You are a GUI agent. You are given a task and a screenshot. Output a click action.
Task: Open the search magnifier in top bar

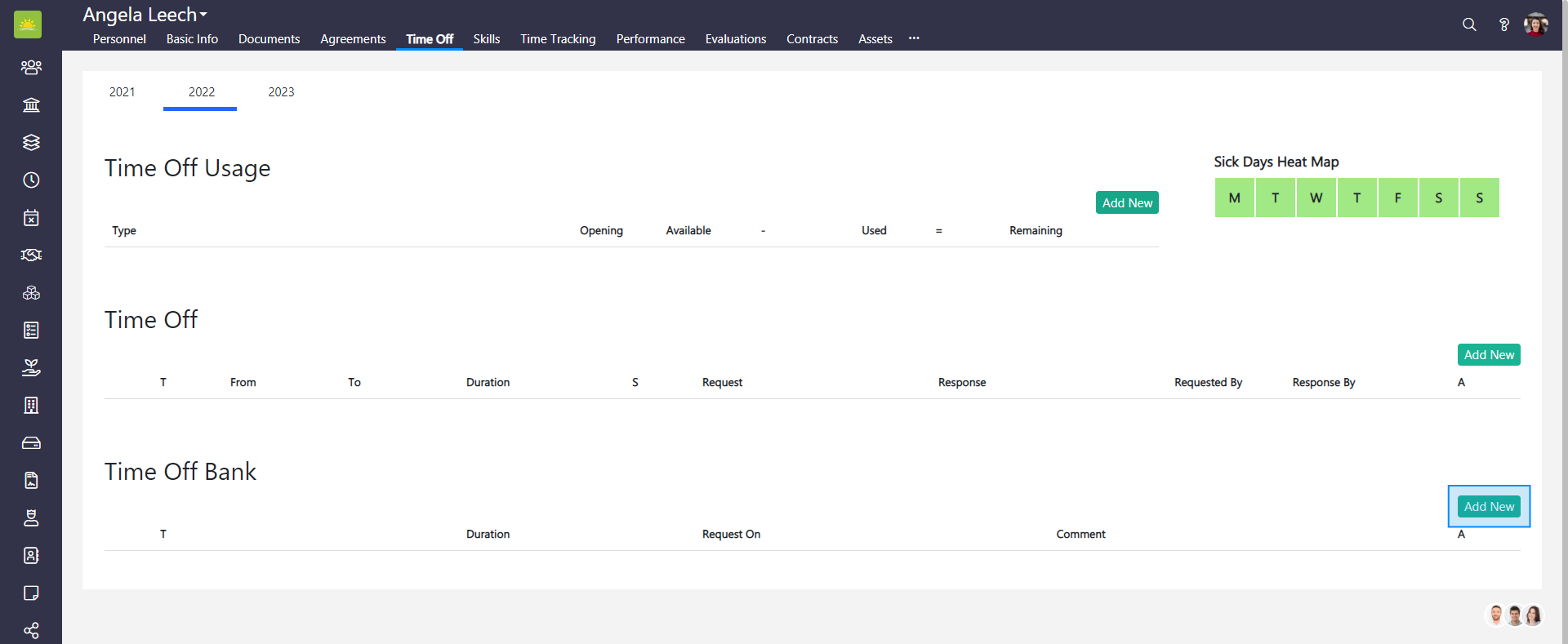tap(1469, 24)
